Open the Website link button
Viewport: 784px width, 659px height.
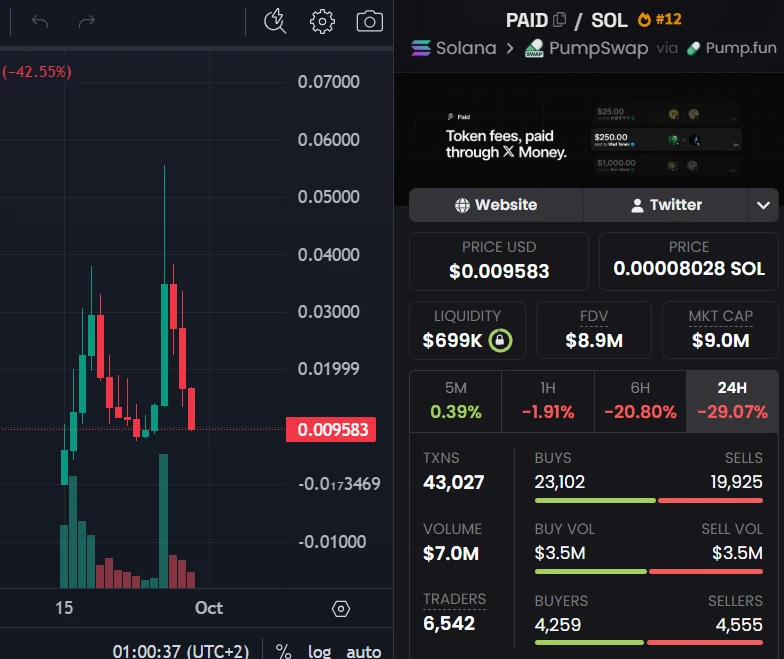click(496, 205)
